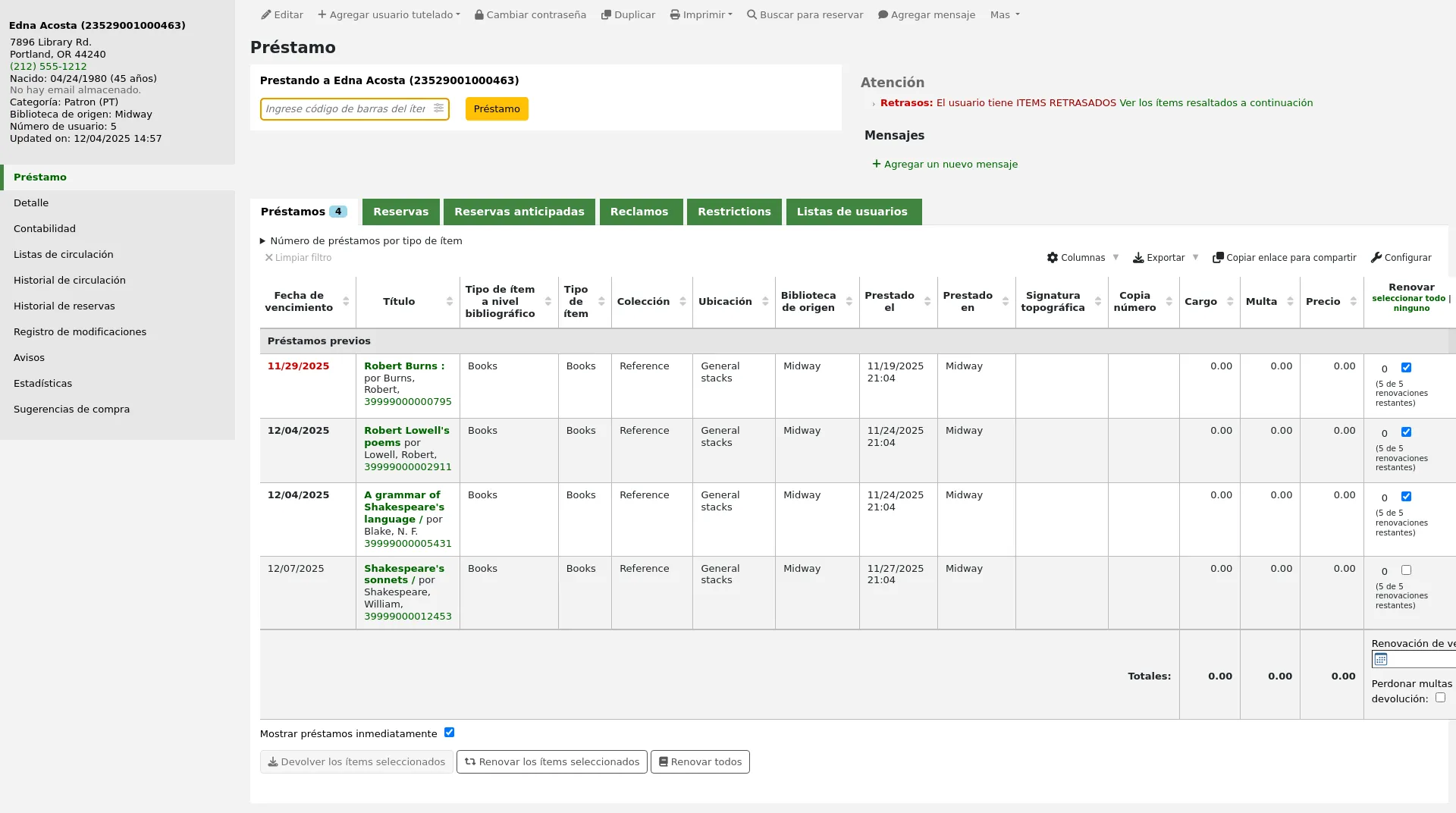Open the renewal due date calendar icon
The width and height of the screenshot is (1456, 813).
click(1381, 659)
